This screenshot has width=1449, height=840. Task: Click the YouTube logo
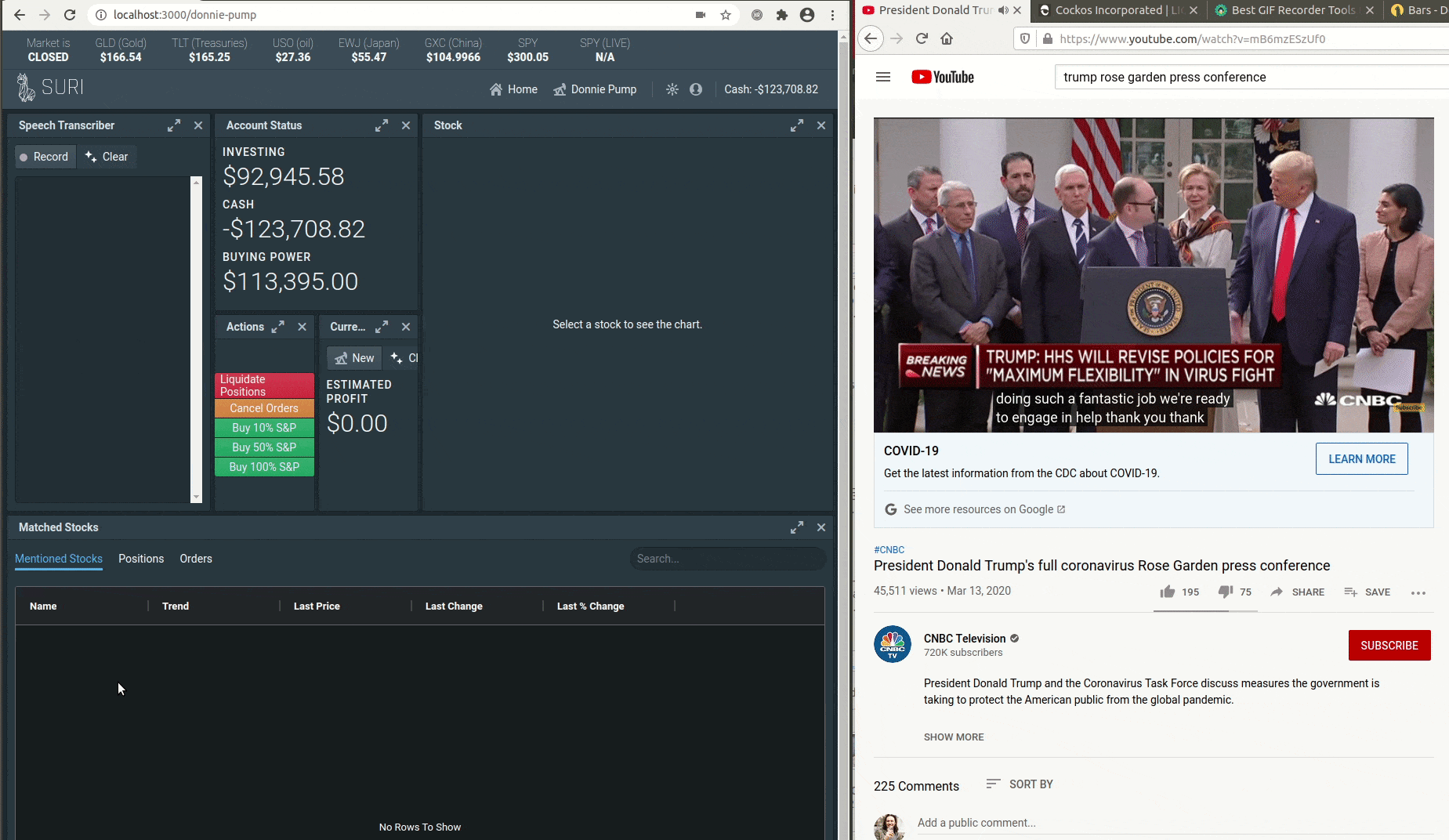943,77
